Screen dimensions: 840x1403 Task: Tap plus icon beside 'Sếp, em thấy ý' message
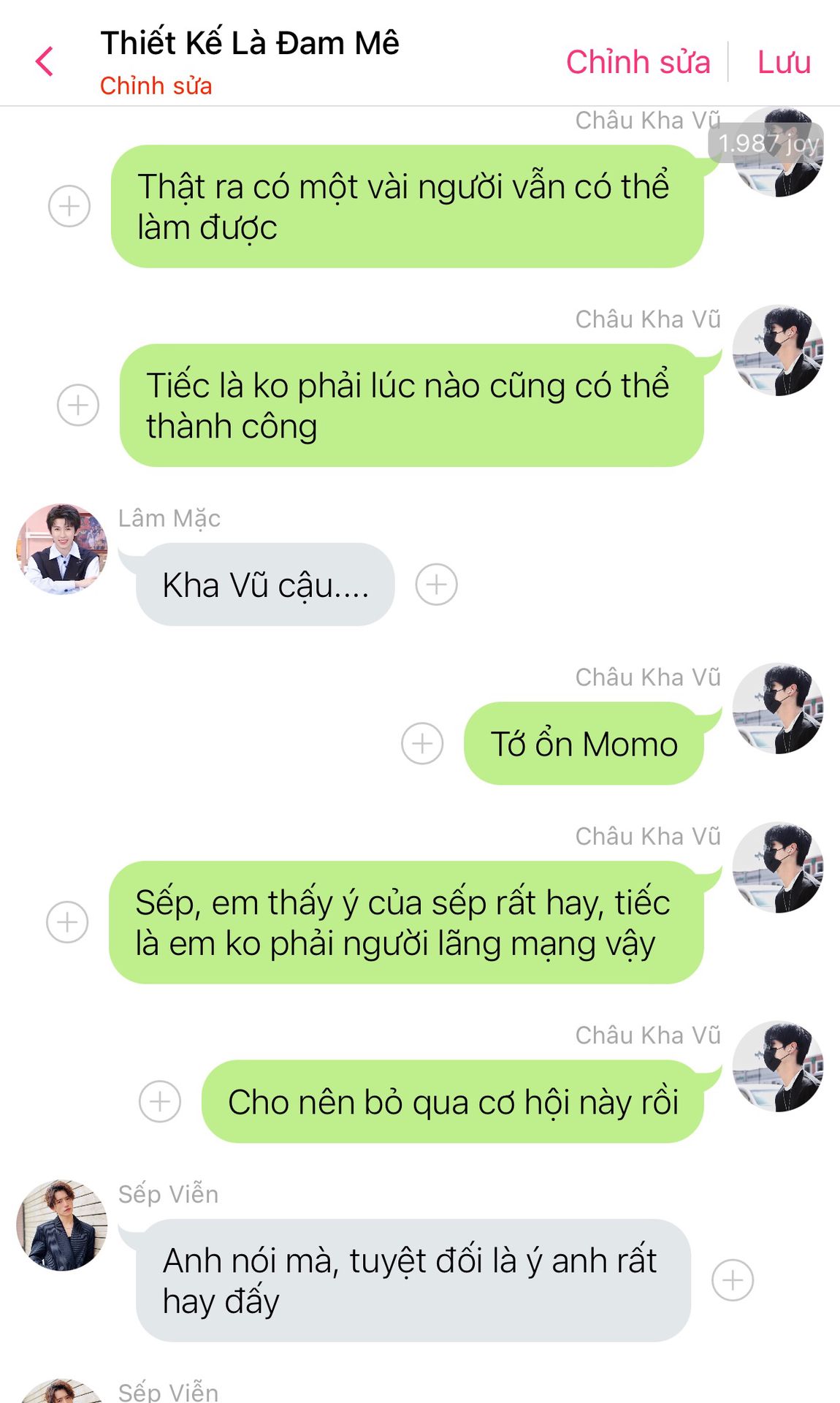67,922
